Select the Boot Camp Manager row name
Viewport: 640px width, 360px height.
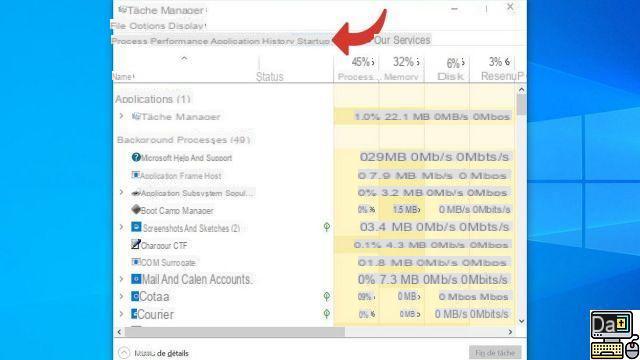tap(177, 211)
